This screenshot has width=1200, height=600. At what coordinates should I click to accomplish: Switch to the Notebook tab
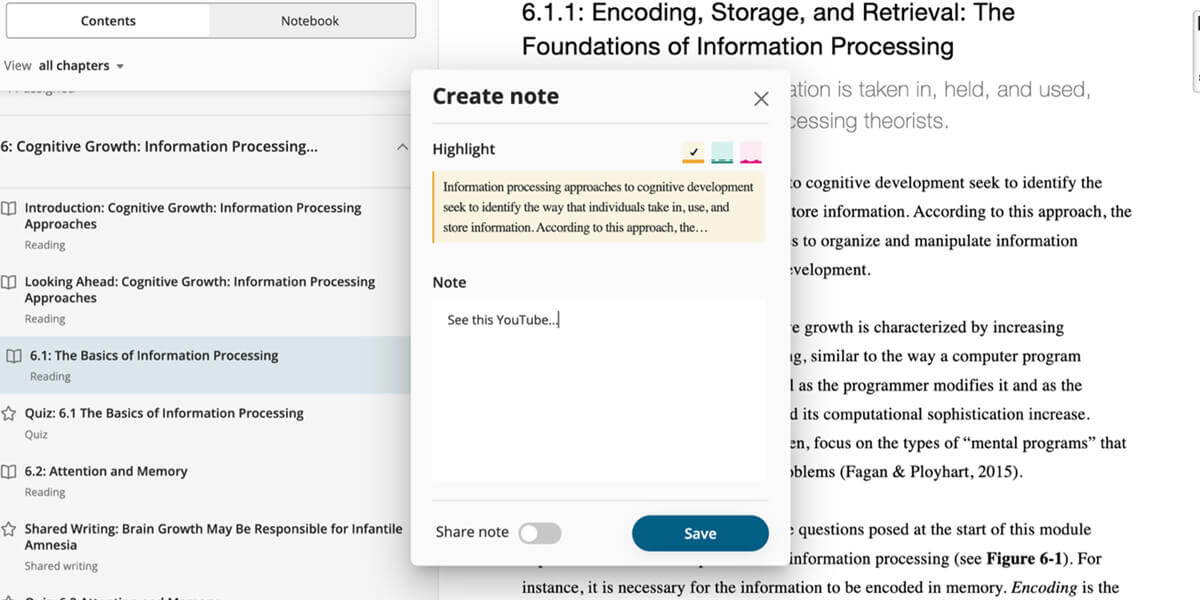click(x=310, y=21)
